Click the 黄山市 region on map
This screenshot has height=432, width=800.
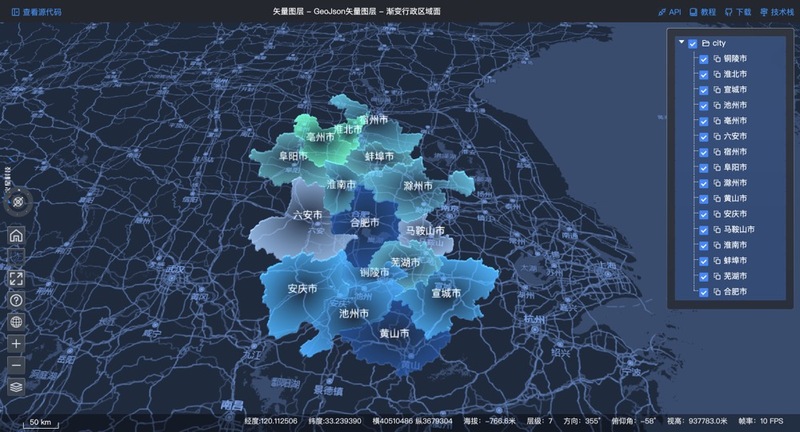click(x=394, y=334)
